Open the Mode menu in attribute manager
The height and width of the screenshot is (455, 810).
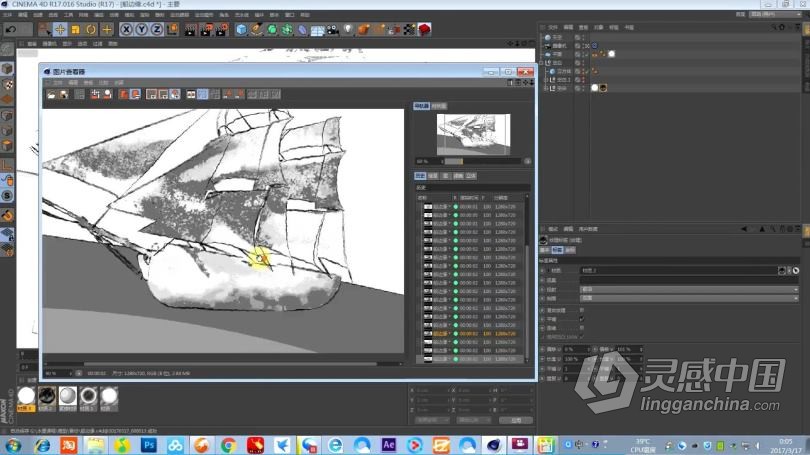coord(553,229)
